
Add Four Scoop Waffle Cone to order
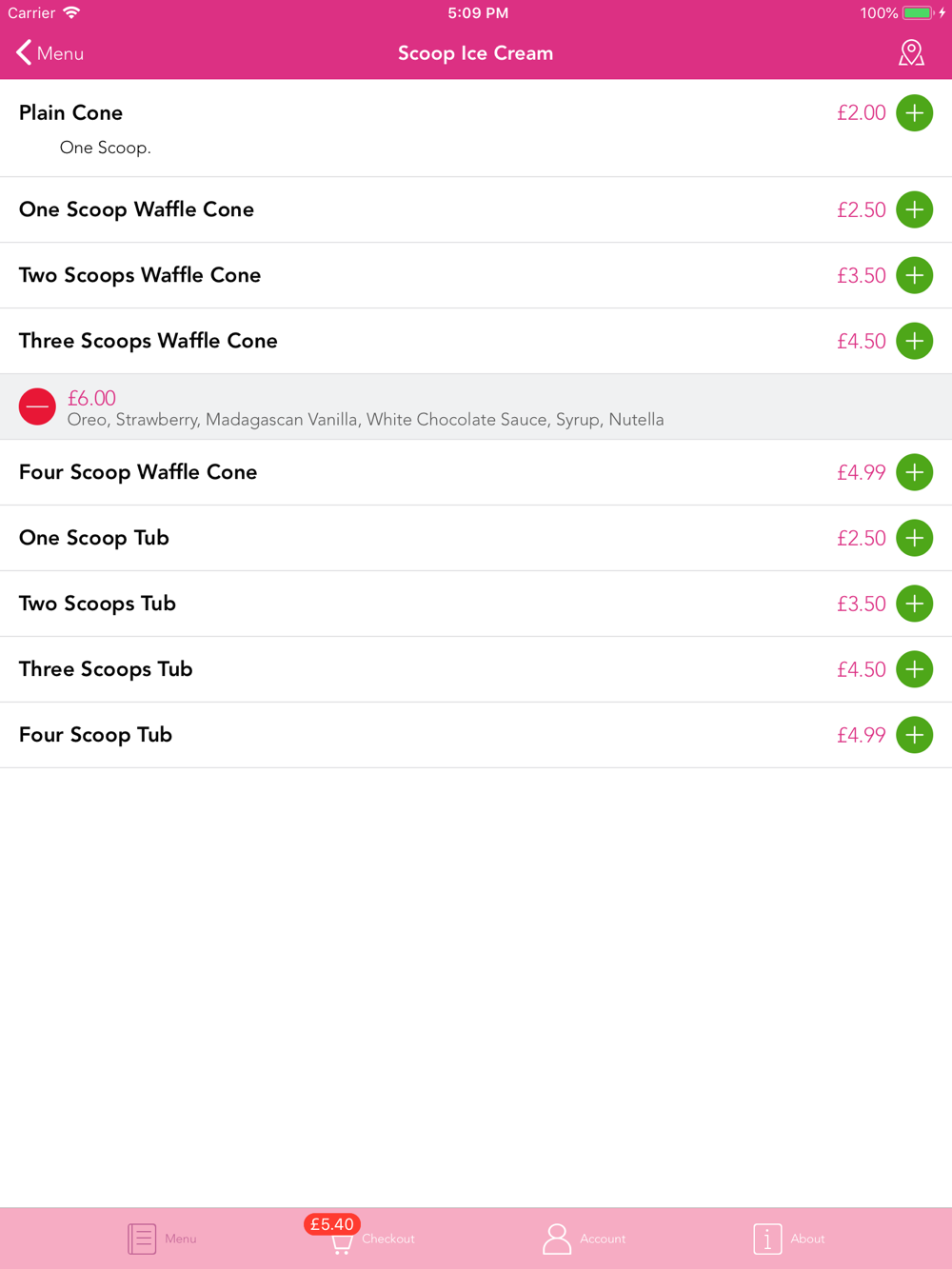click(914, 472)
